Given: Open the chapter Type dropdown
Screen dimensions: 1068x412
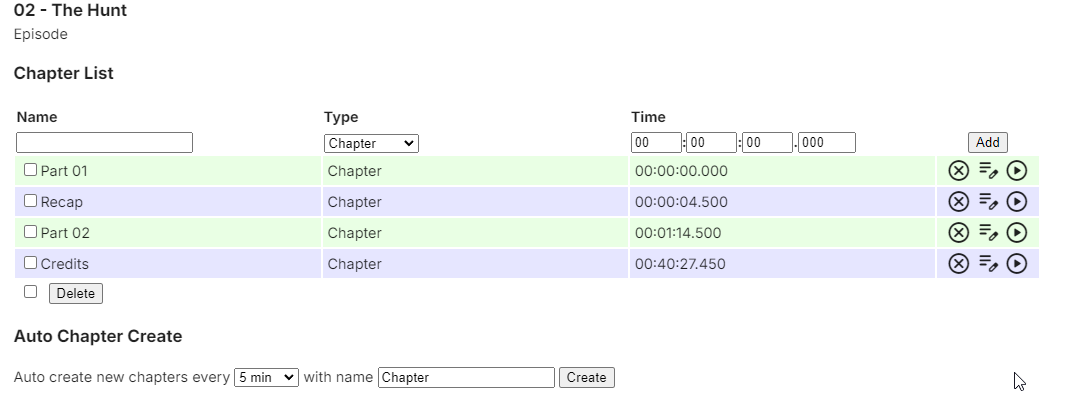Looking at the screenshot, I should click(371, 143).
